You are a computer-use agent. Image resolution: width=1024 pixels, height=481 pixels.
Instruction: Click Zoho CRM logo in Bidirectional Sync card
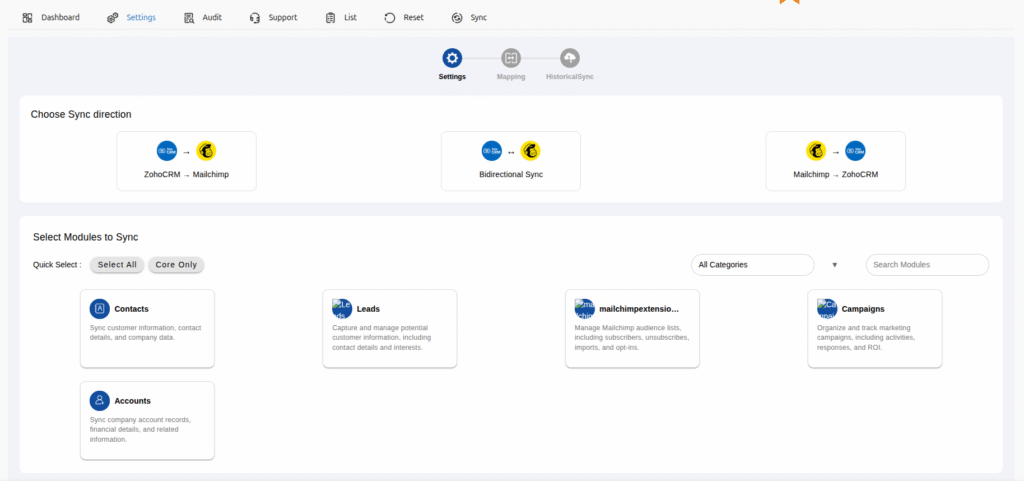[492, 151]
